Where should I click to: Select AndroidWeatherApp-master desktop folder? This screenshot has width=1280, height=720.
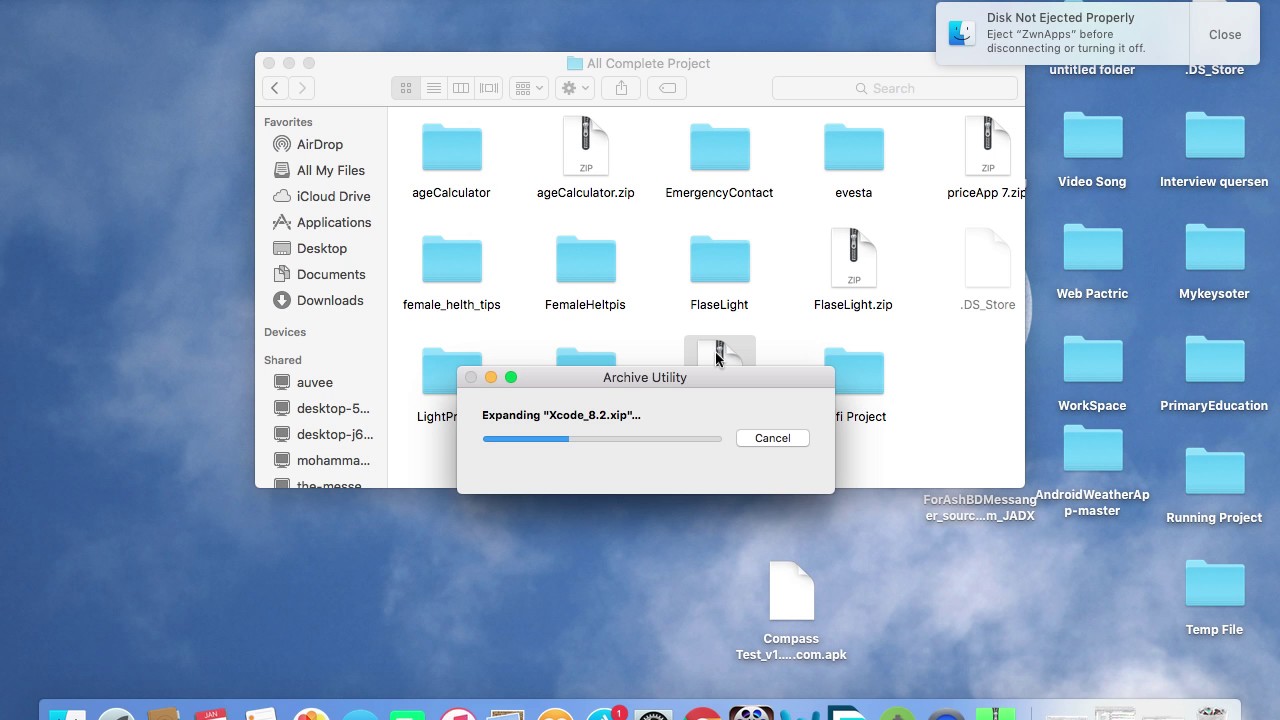(1092, 448)
